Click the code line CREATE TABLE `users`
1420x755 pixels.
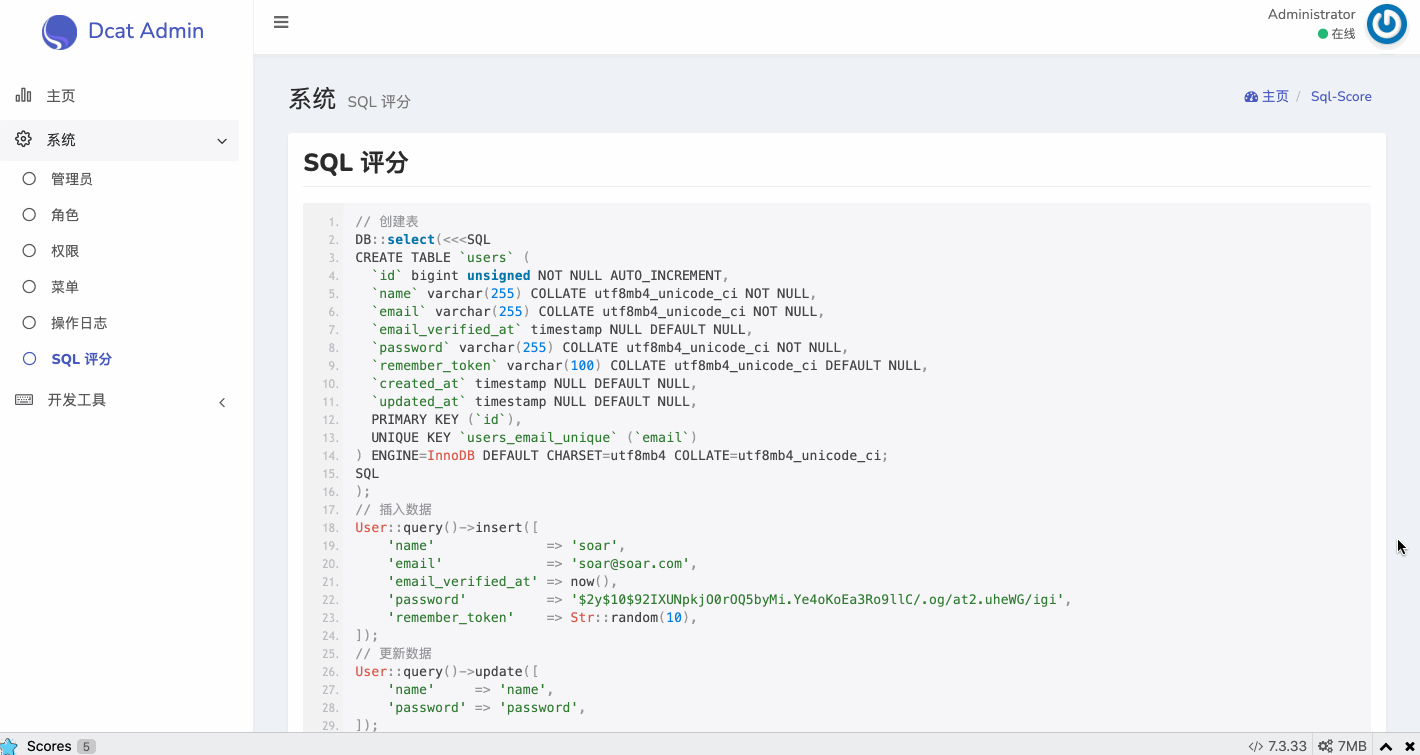click(x=442, y=257)
